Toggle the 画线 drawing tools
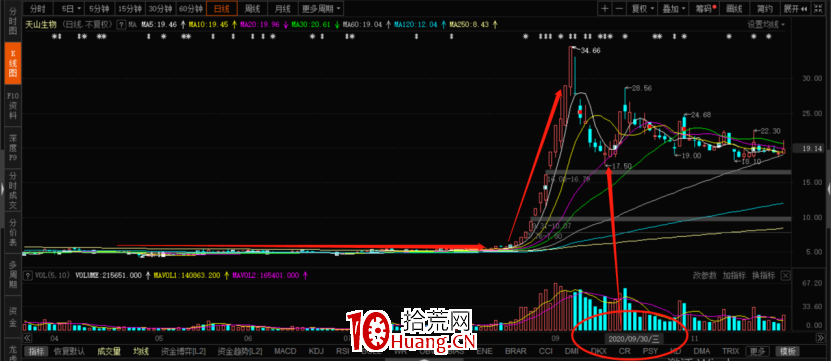Image resolution: width=831 pixels, height=361 pixels. pyautogui.click(x=734, y=8)
